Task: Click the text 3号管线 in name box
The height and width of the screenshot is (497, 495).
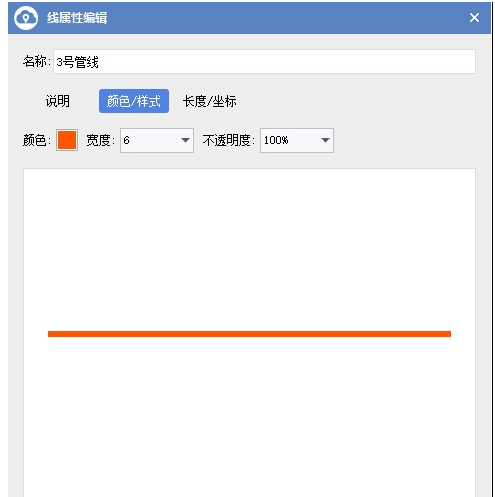Action: (x=77, y=62)
